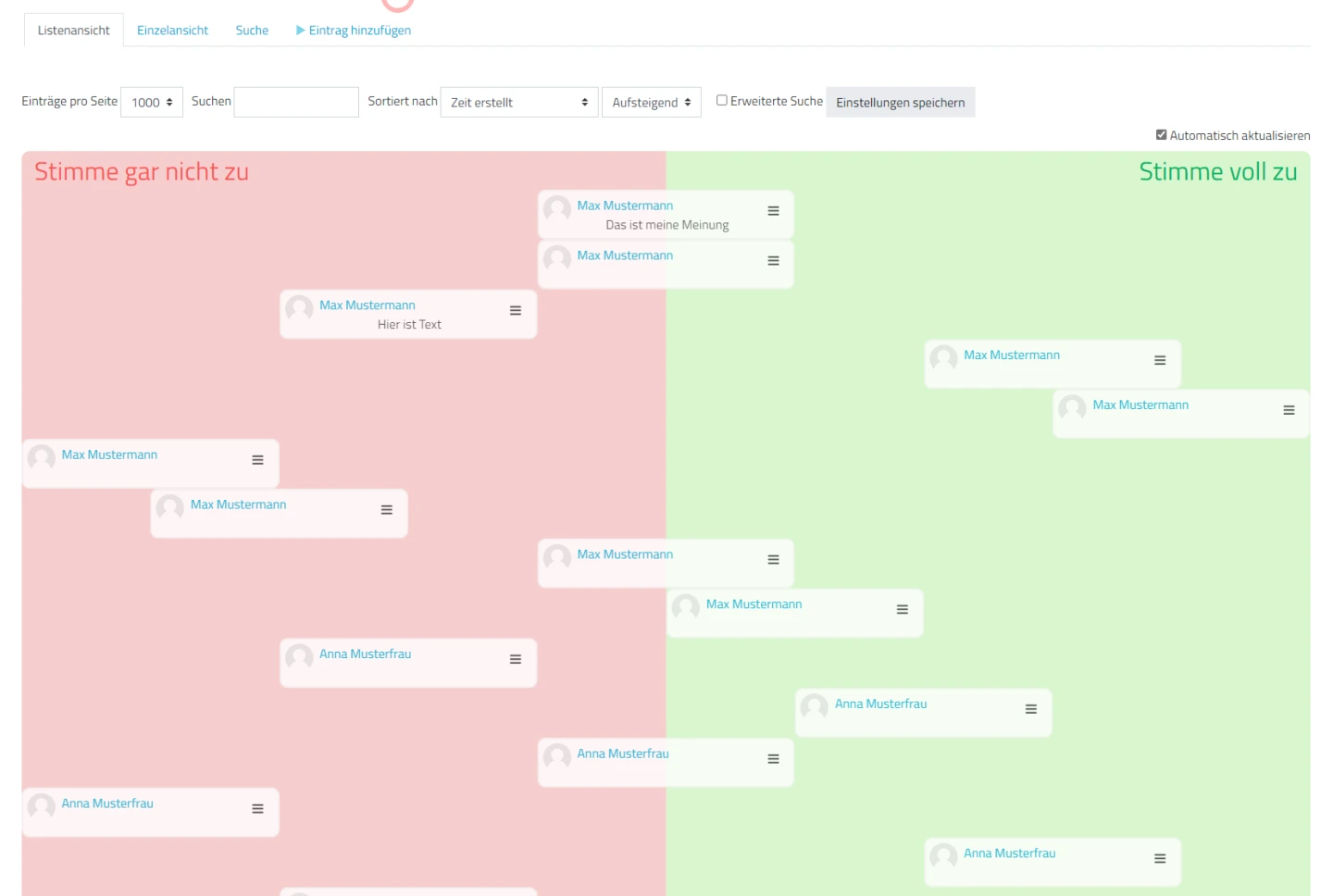Expand the Sortiert nach dropdown showing Zeit erstellt

click(x=518, y=103)
